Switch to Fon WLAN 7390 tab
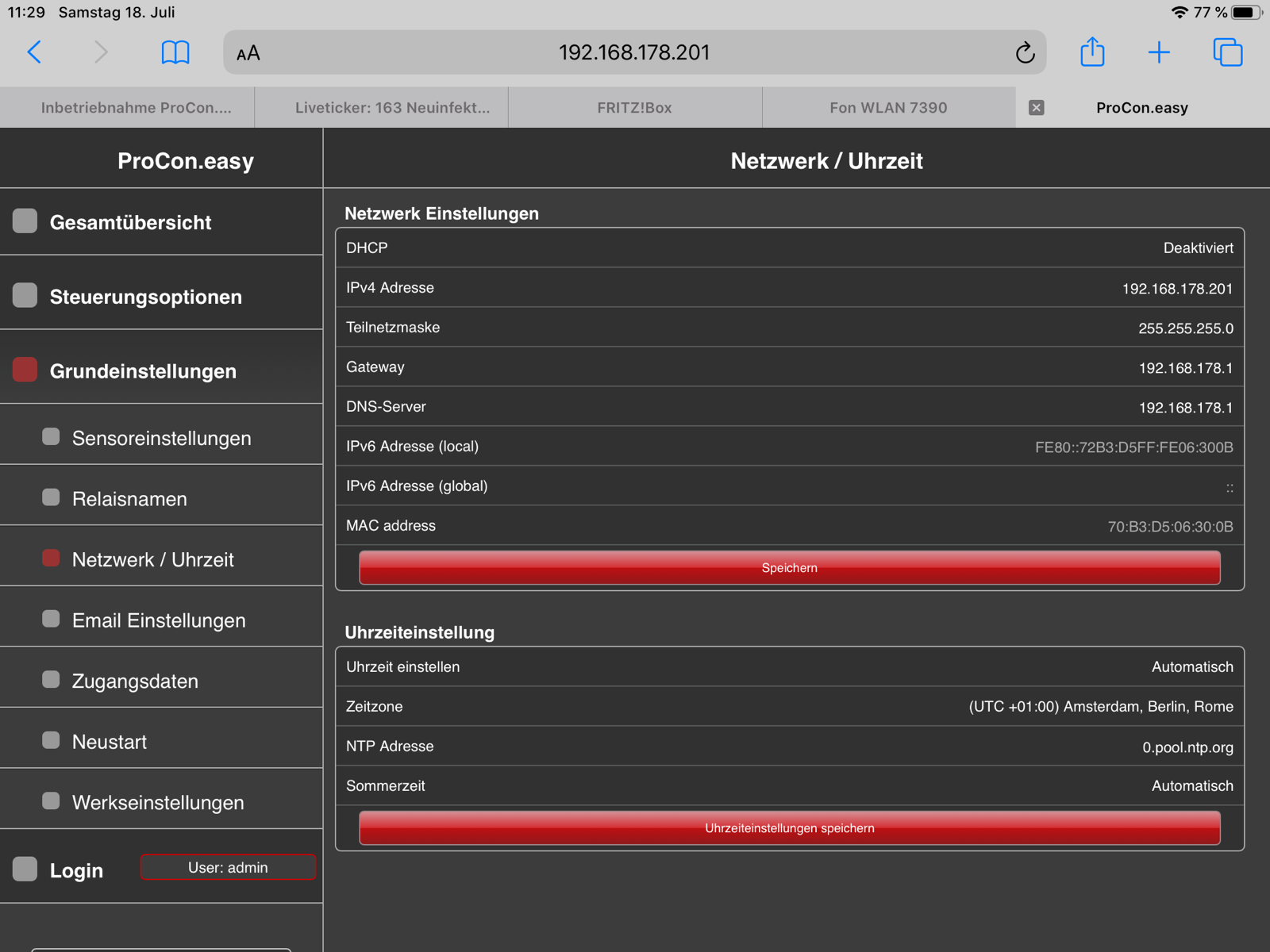This screenshot has width=1270, height=952. click(889, 108)
